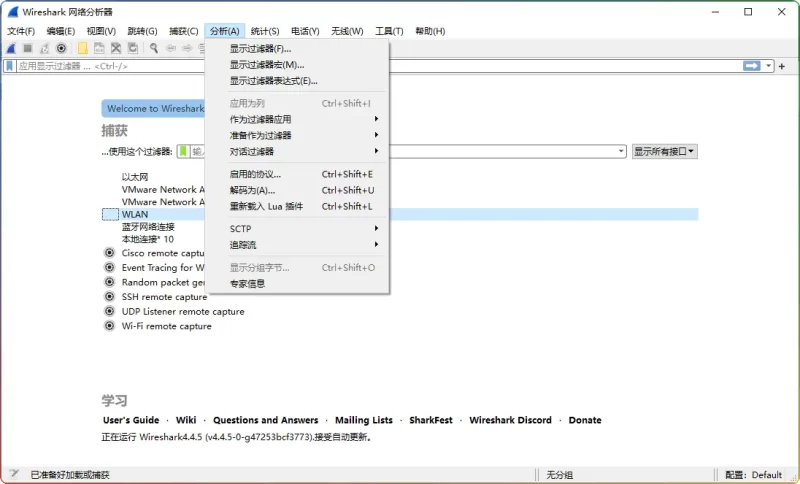The width and height of the screenshot is (800, 484).
Task: Open the Questions and Answers link
Action: 265,420
